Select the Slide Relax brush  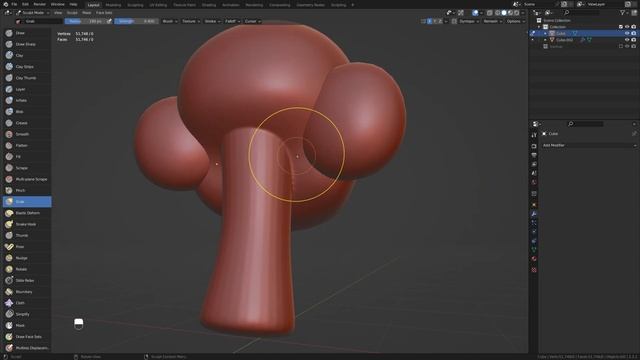pyautogui.click(x=27, y=280)
